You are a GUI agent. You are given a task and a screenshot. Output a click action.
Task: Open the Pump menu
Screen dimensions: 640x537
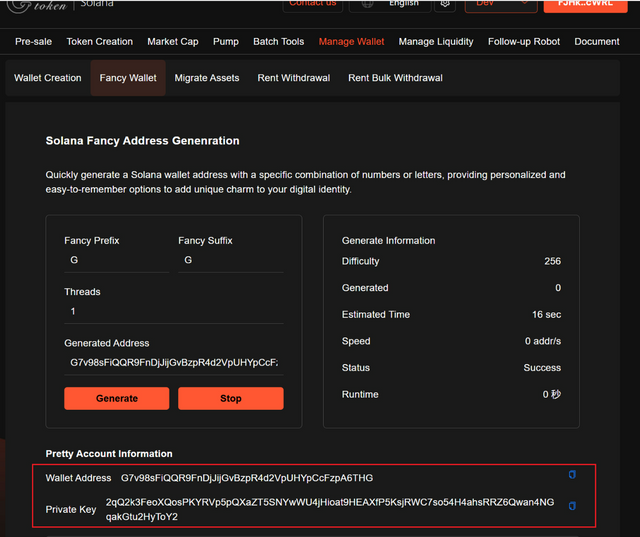pos(226,42)
